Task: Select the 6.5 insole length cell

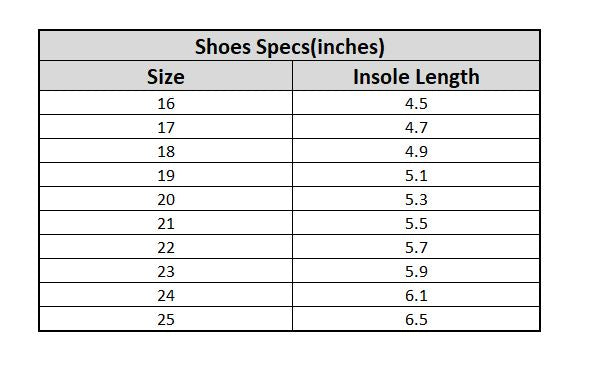Action: coord(416,319)
